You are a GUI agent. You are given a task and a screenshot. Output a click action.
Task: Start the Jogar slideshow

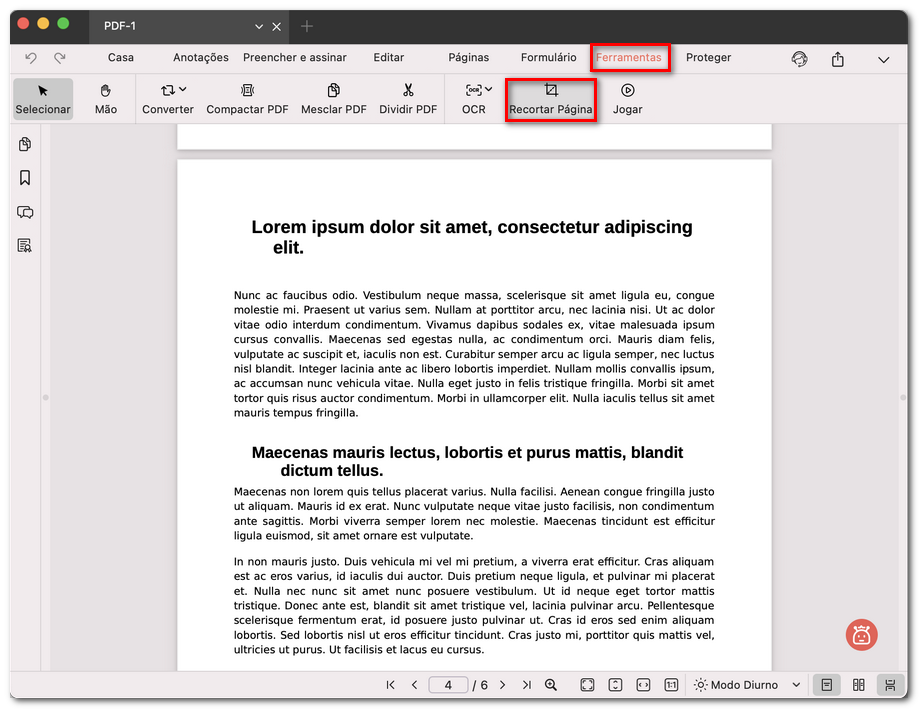tap(627, 99)
